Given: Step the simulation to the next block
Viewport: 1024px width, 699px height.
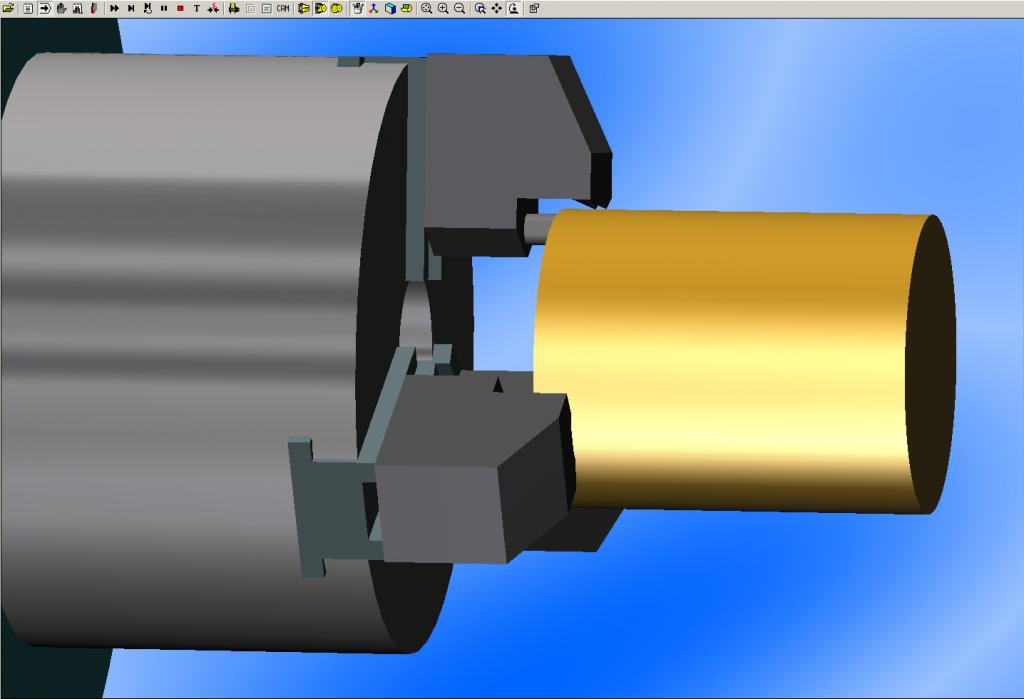Looking at the screenshot, I should pyautogui.click(x=131, y=8).
